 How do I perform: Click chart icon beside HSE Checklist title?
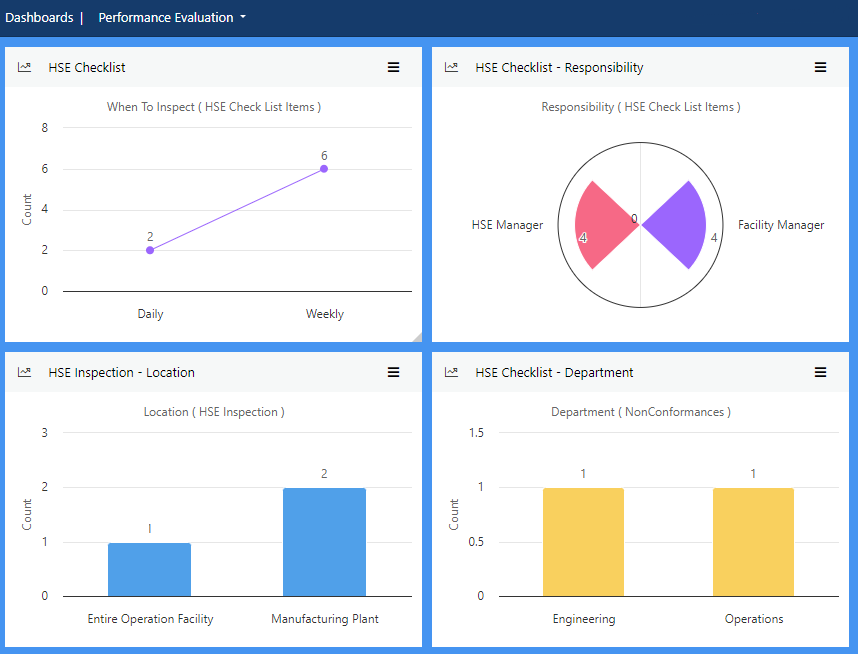tap(25, 67)
